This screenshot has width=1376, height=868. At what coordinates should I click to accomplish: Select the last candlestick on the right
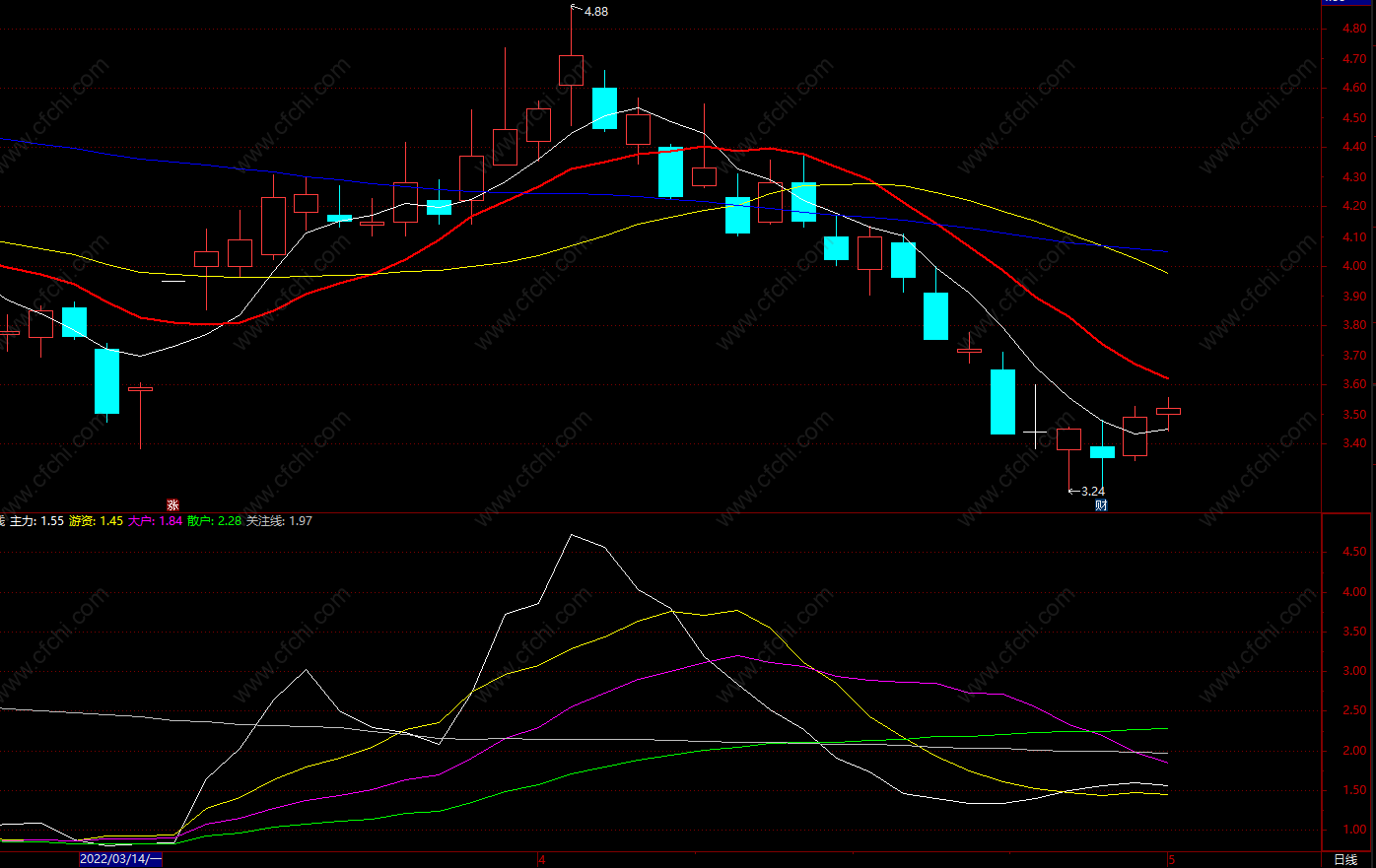tap(1168, 411)
